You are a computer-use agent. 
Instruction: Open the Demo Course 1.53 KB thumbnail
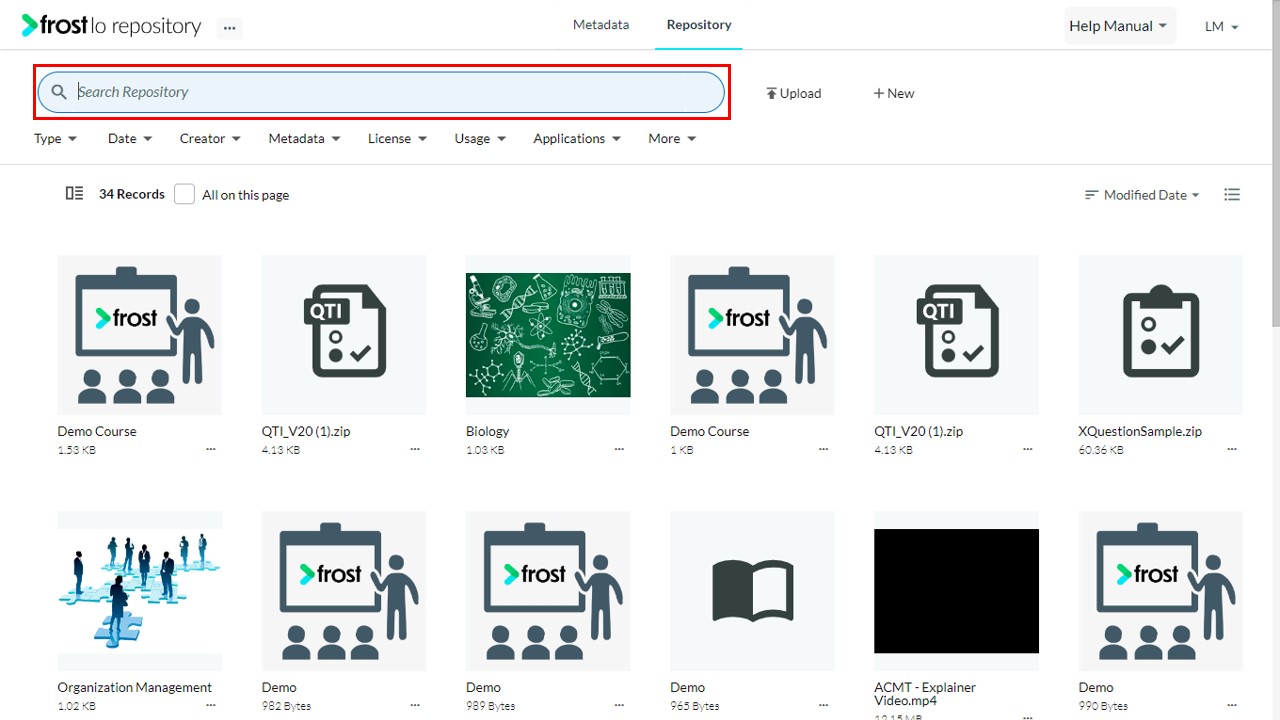pos(139,335)
